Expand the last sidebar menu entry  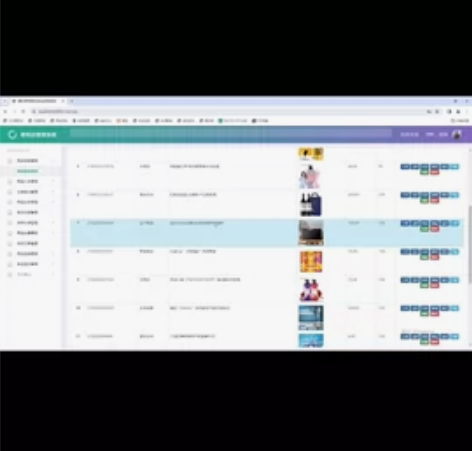(30, 274)
